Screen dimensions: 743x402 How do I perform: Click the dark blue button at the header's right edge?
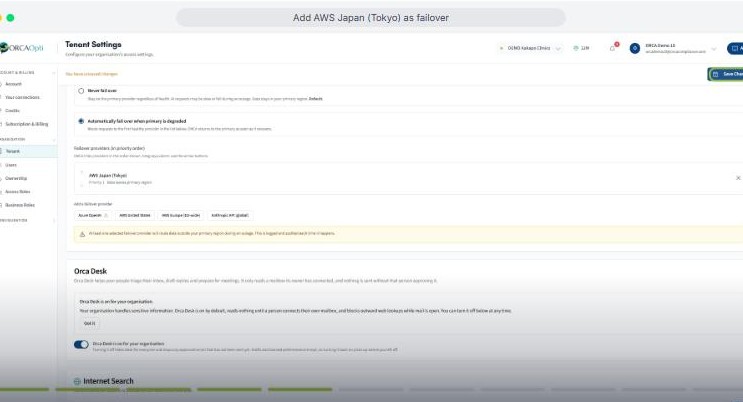tap(735, 48)
